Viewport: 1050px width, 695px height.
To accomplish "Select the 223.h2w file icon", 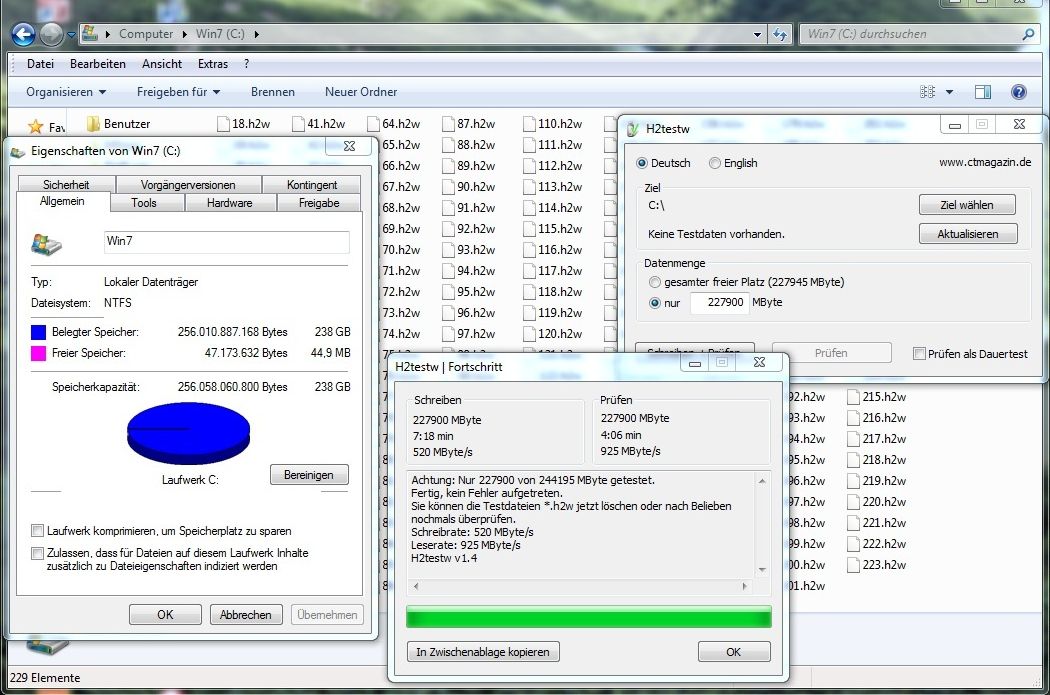I will (x=853, y=564).
